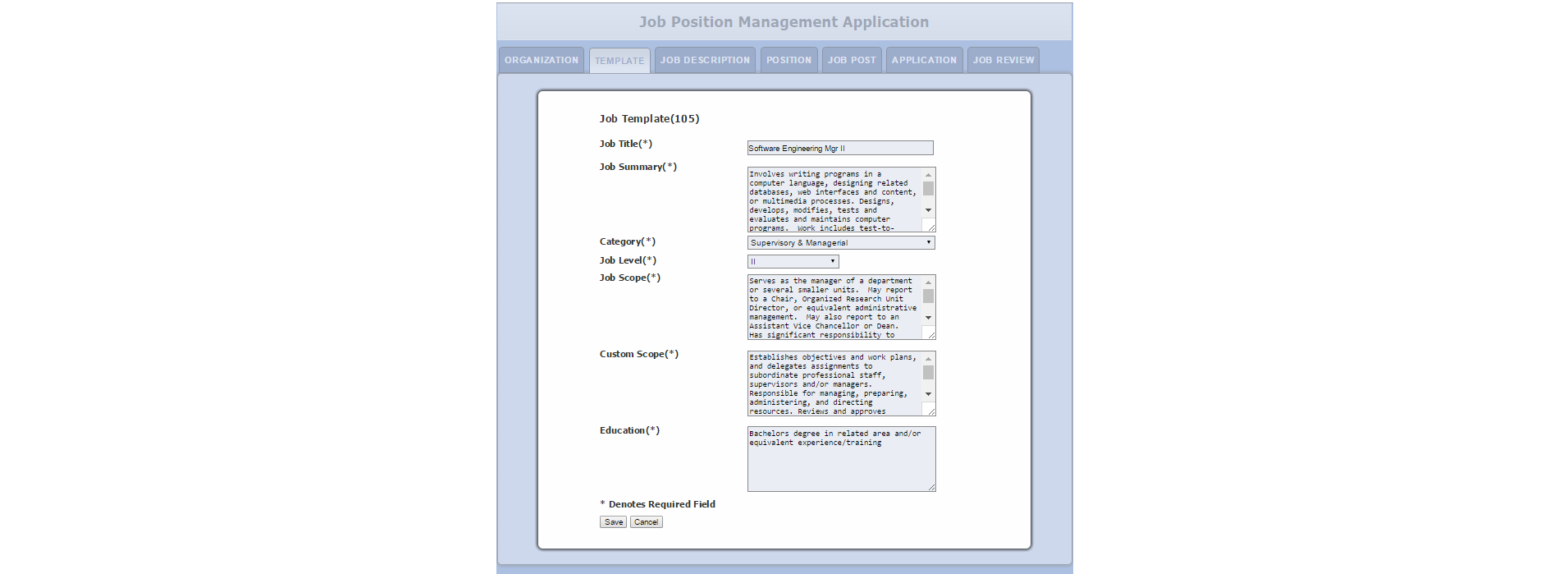1568x574 pixels.
Task: Switch to the Template tab
Action: 619,61
